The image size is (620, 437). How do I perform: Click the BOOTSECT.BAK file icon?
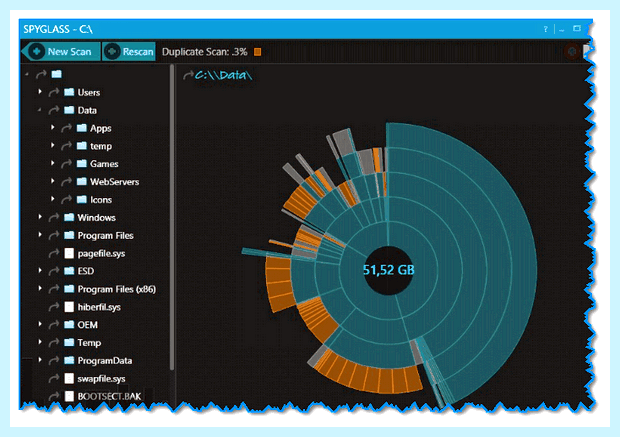click(x=69, y=396)
